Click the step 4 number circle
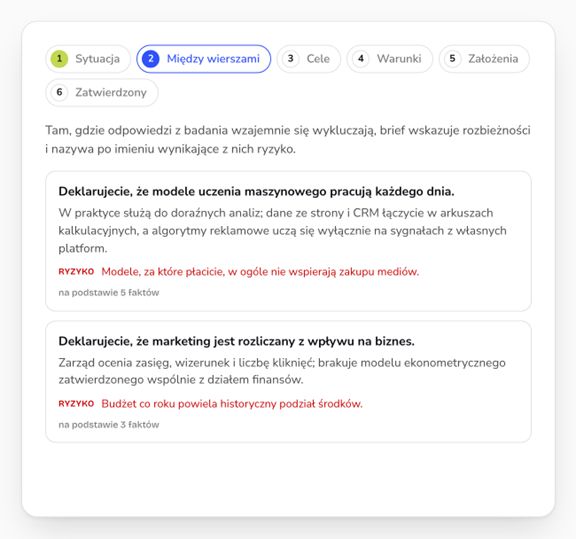This screenshot has height=539, width=576. tap(361, 59)
